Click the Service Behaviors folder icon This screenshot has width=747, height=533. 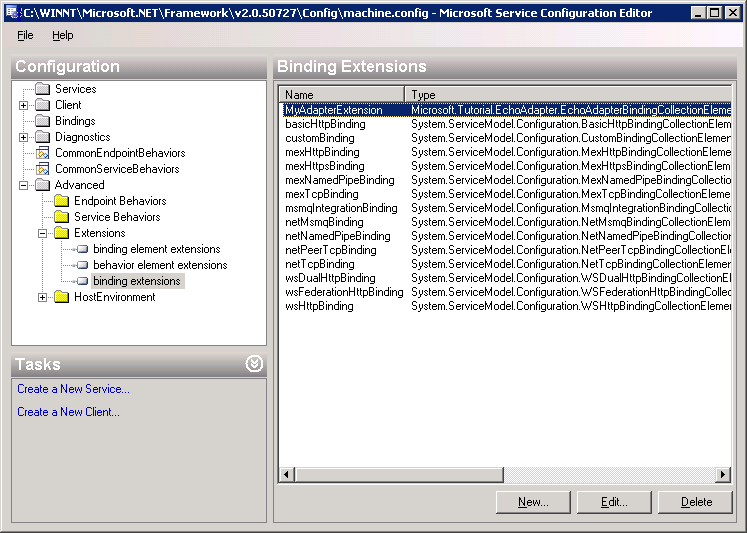coord(62,217)
